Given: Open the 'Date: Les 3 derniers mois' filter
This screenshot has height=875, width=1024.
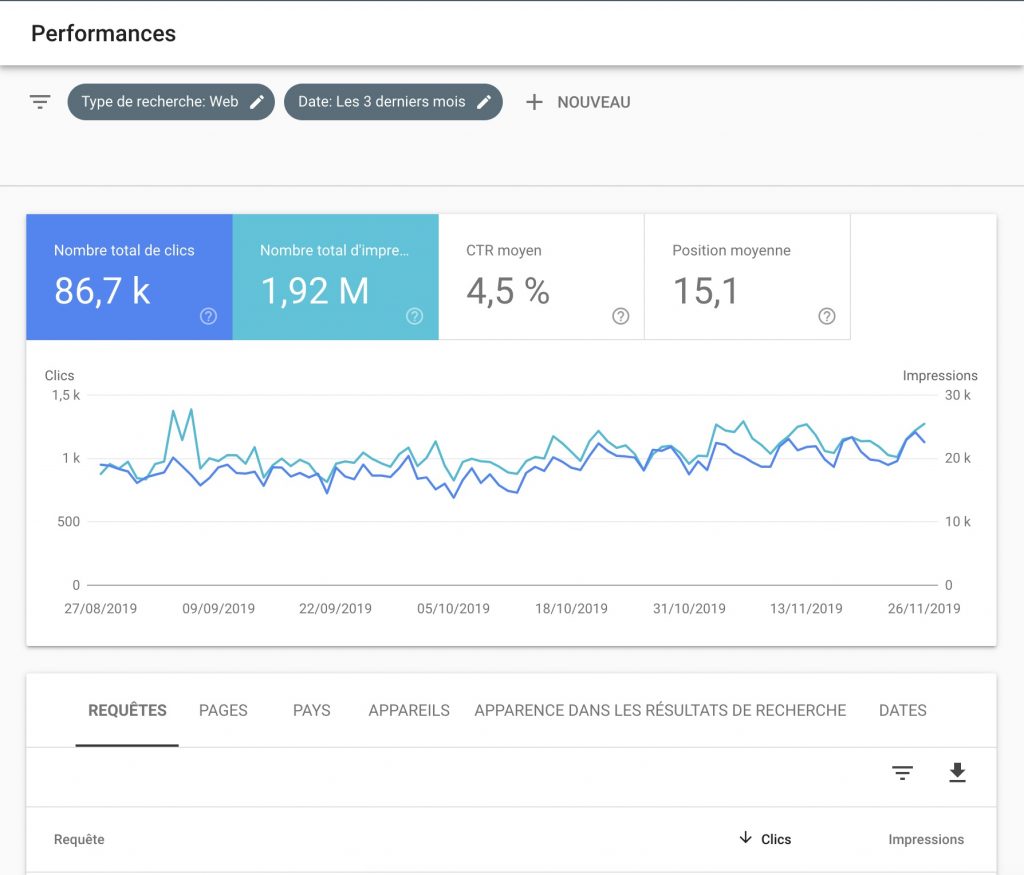Looking at the screenshot, I should (x=380, y=102).
